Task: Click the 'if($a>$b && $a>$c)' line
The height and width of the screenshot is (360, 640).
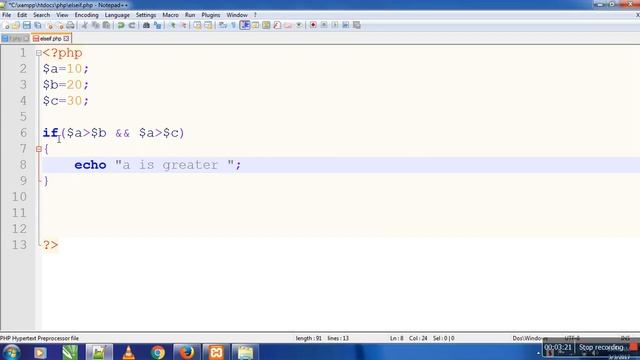Action: [113, 133]
